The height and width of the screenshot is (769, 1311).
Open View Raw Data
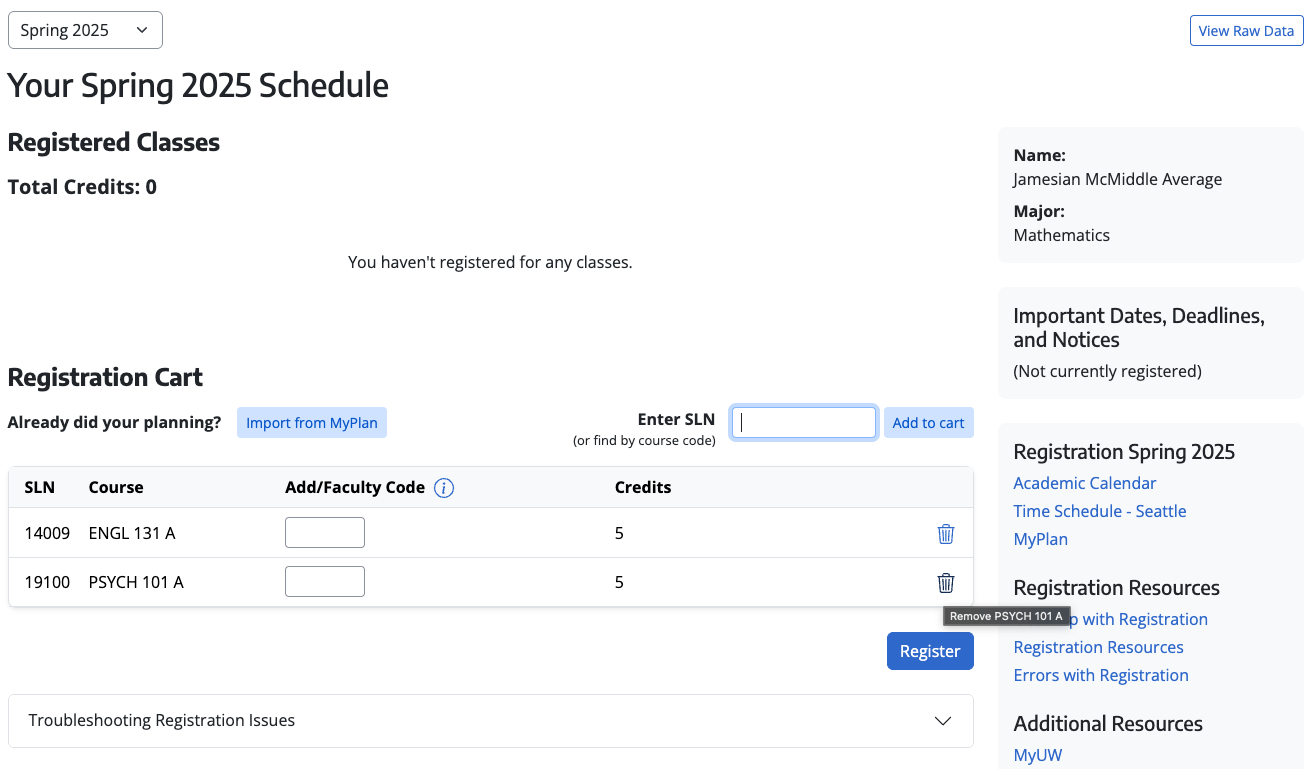1246,30
